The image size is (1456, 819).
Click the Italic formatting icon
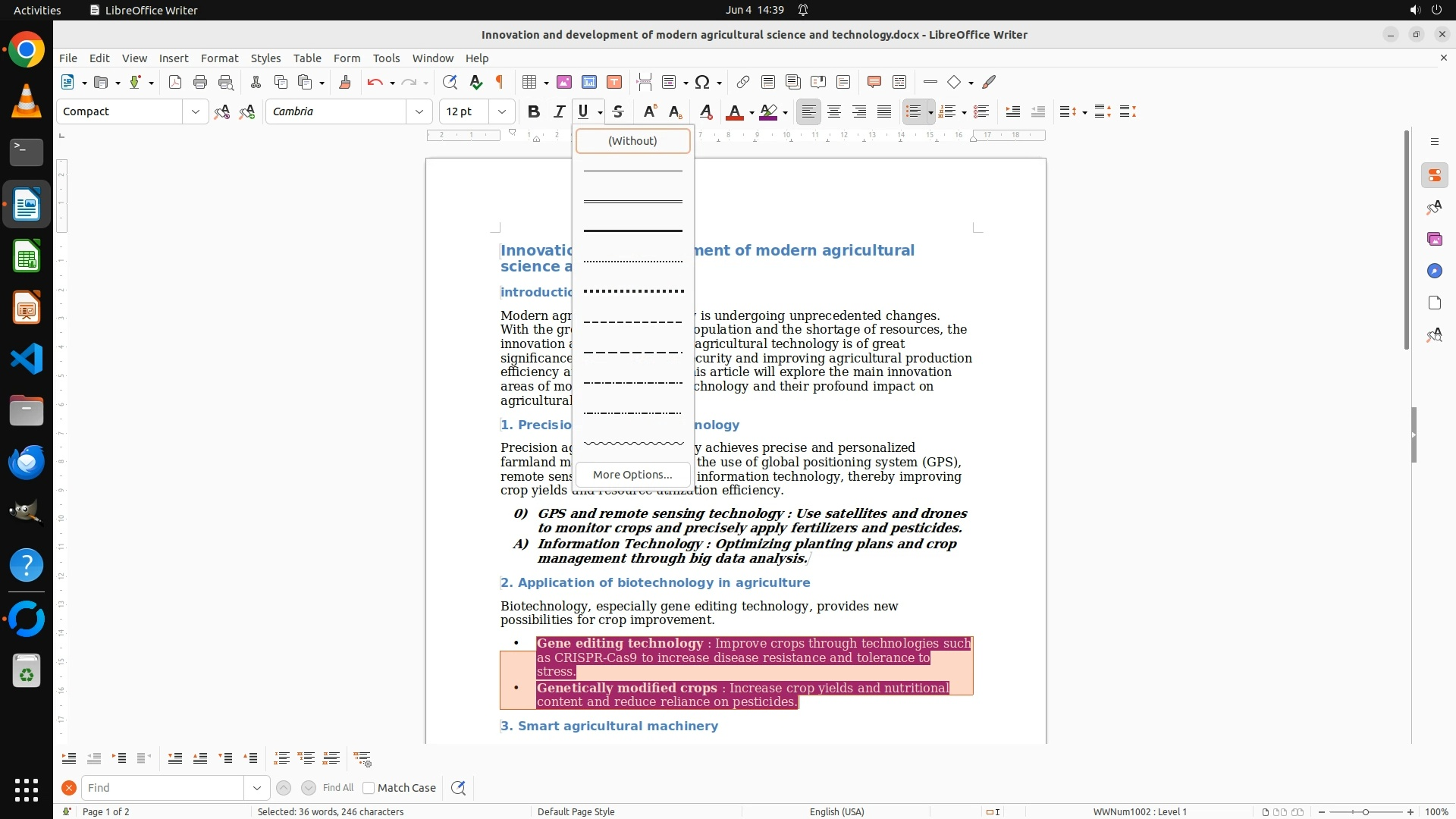click(x=559, y=111)
